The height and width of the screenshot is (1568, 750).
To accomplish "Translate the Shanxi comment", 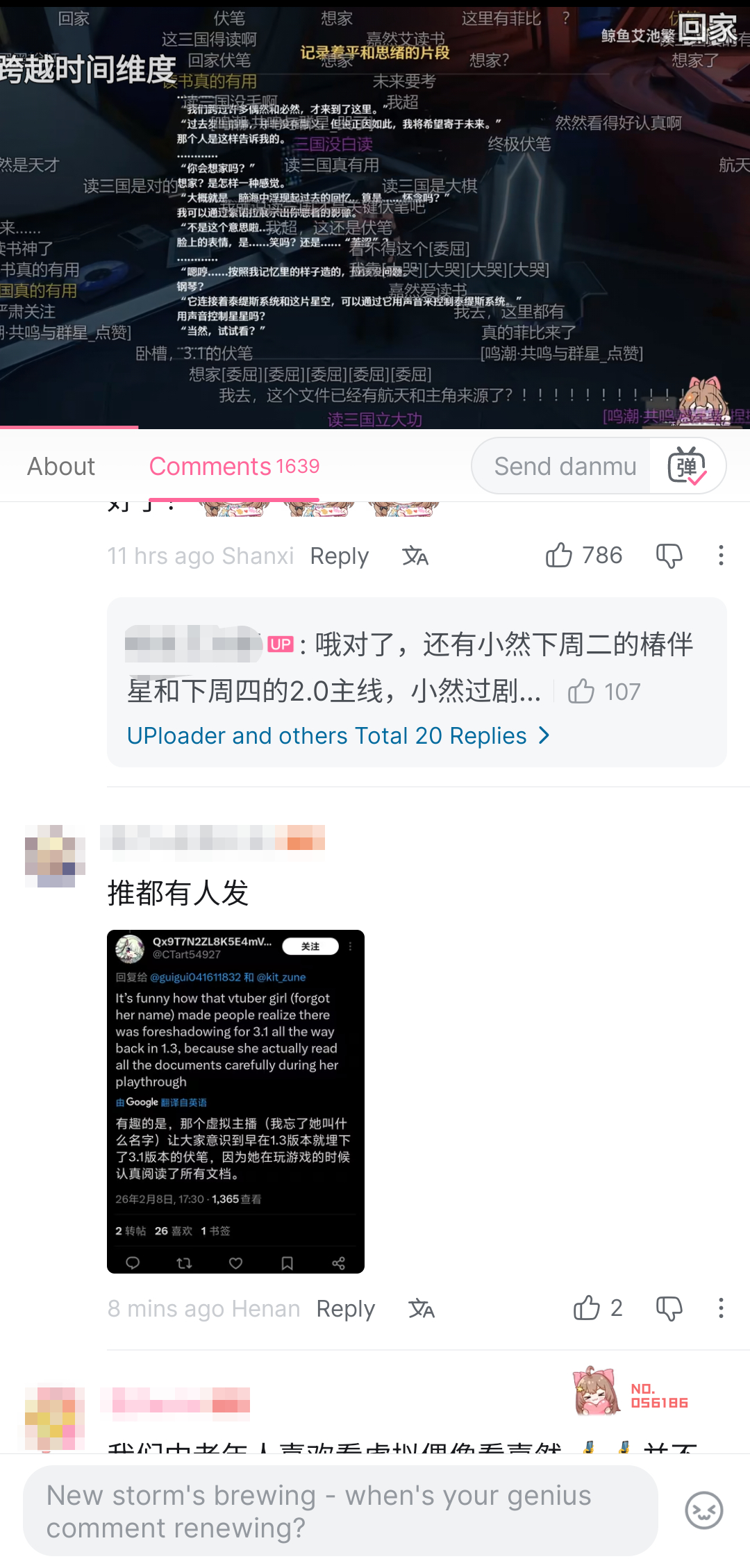I will [415, 556].
